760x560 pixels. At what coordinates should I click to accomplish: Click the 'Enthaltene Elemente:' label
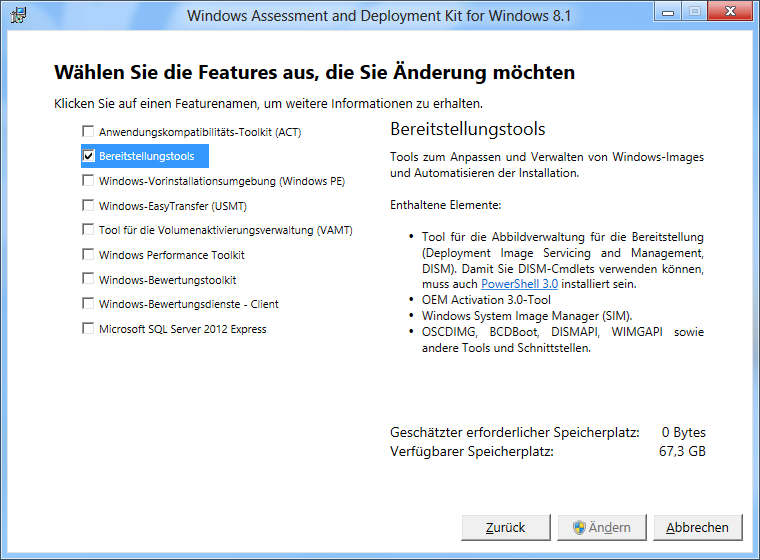[x=445, y=205]
